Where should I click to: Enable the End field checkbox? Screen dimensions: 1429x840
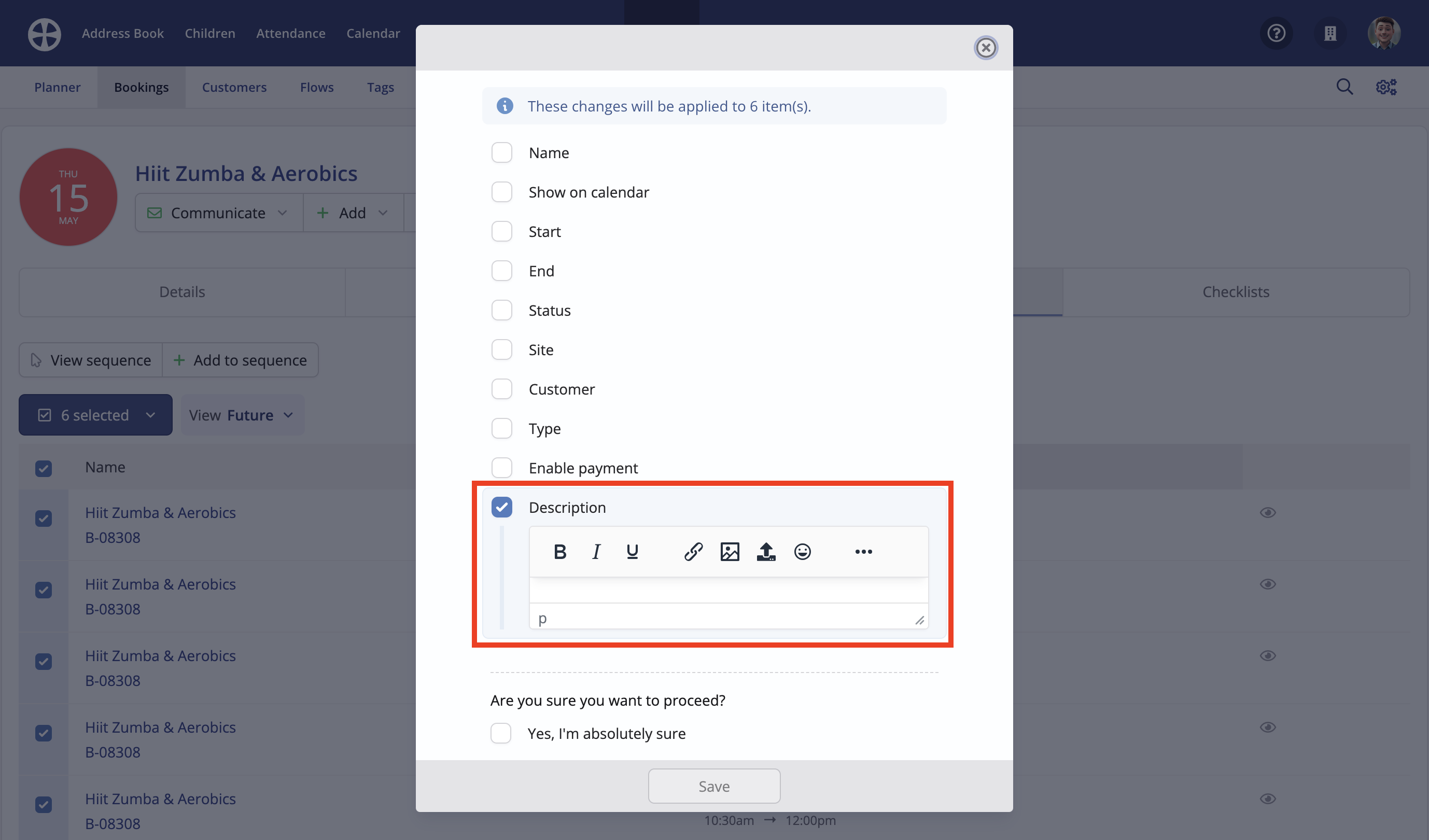(502, 271)
